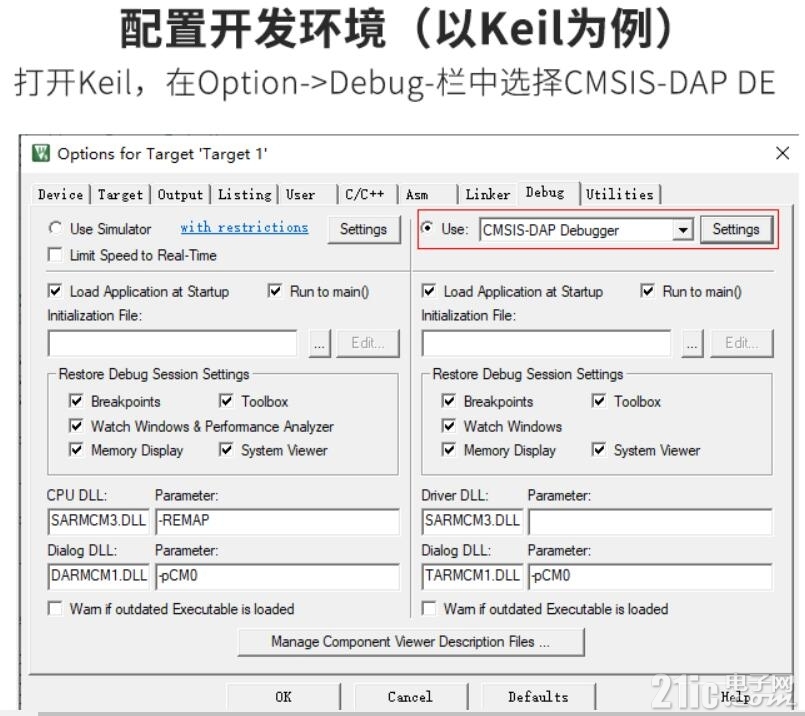
Task: Open the Help button
Action: (736, 697)
